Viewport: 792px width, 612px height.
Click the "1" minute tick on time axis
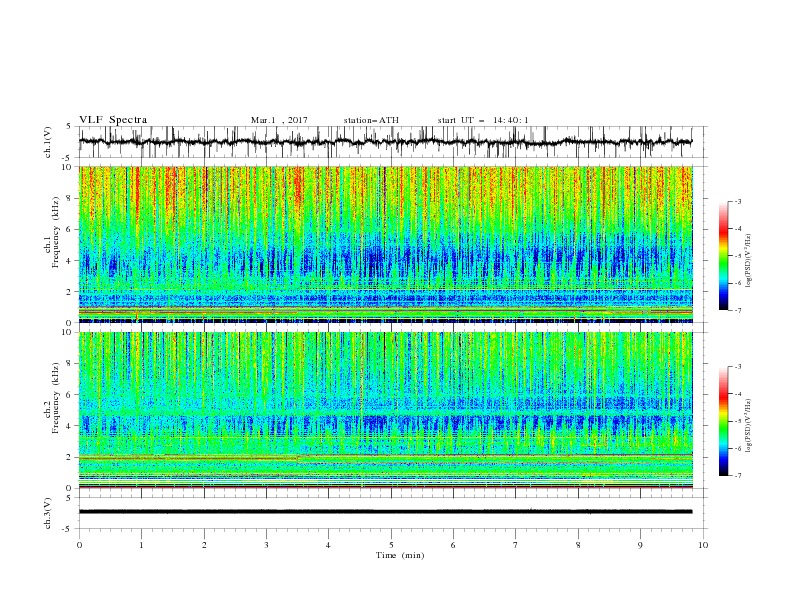pos(141,545)
